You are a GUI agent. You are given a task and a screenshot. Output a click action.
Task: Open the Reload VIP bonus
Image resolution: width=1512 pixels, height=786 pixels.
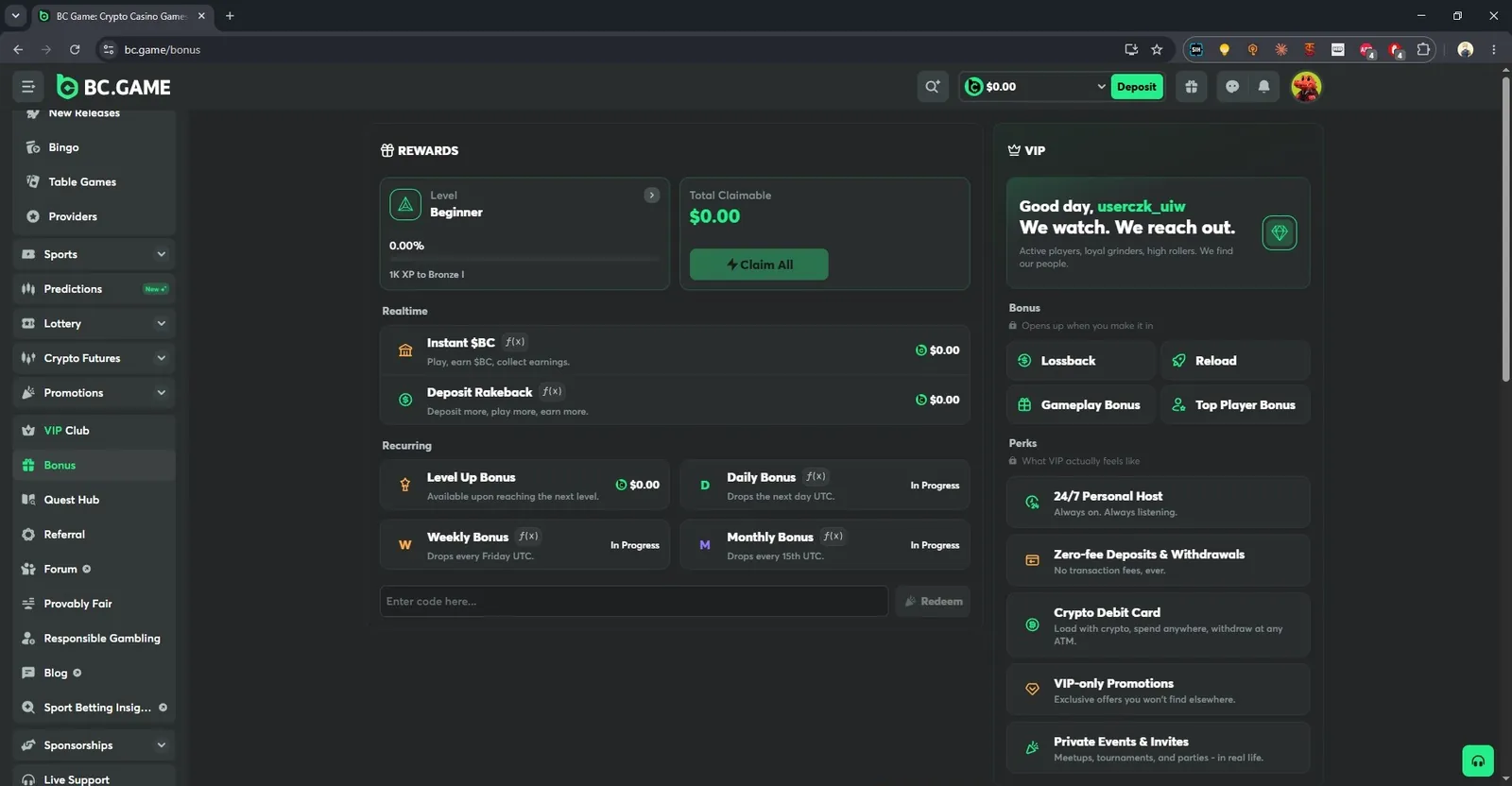point(1235,361)
